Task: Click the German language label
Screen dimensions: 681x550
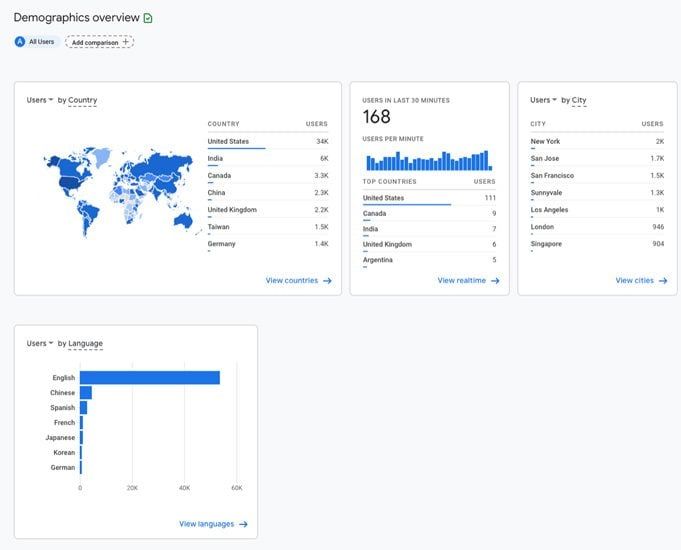Action: tap(63, 467)
